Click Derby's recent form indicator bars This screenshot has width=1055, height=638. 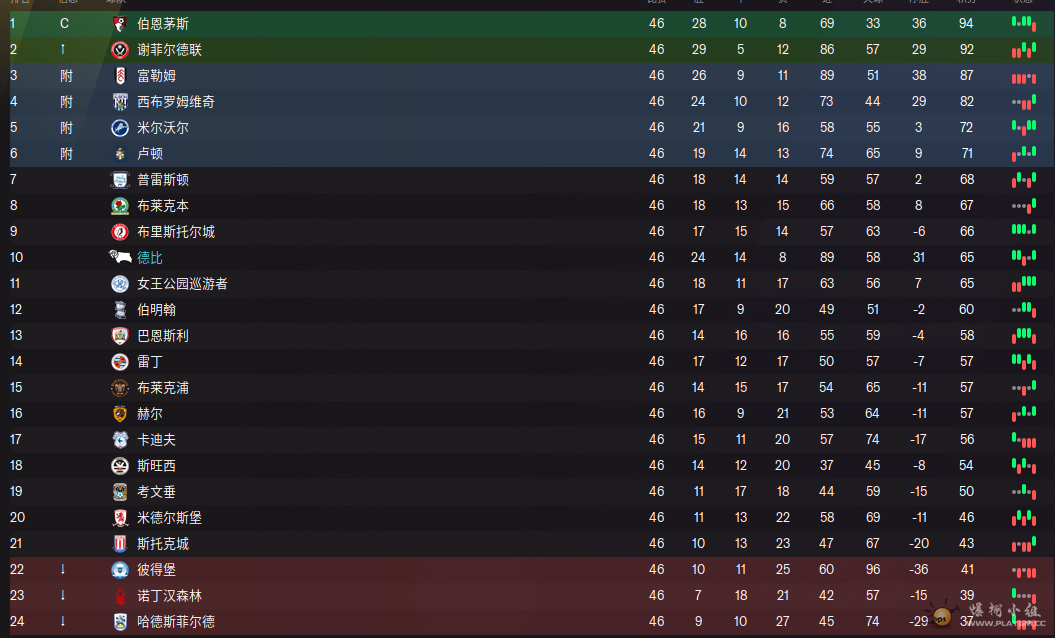pos(1023,258)
